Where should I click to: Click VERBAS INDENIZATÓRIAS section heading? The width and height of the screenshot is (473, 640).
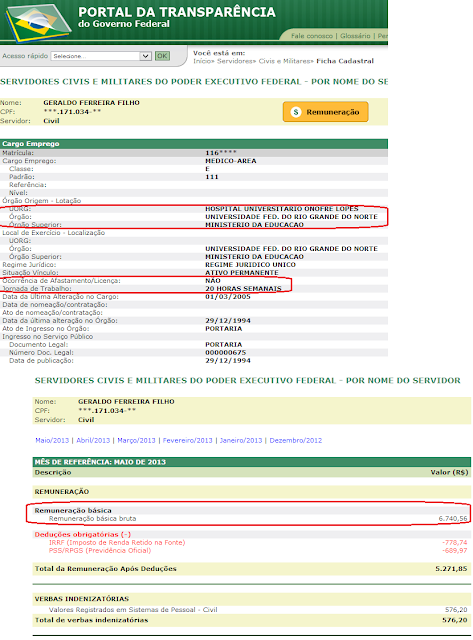[x=82, y=599]
